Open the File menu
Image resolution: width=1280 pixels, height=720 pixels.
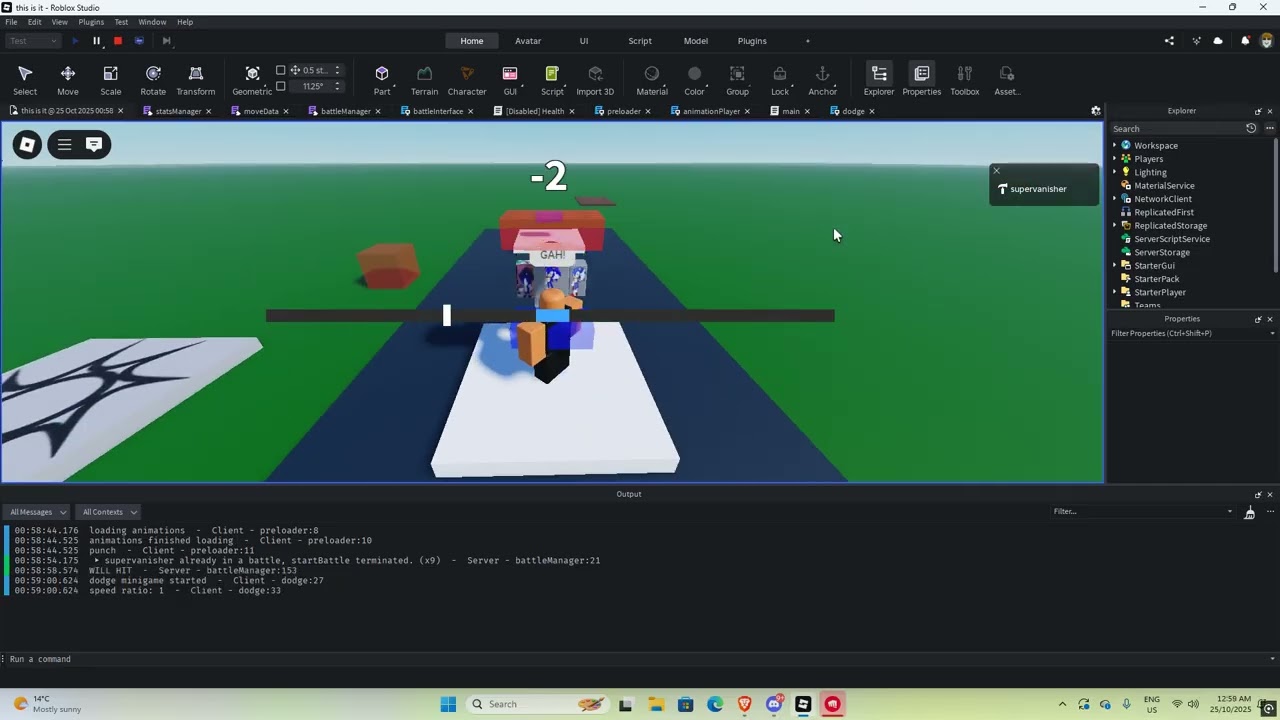point(11,22)
